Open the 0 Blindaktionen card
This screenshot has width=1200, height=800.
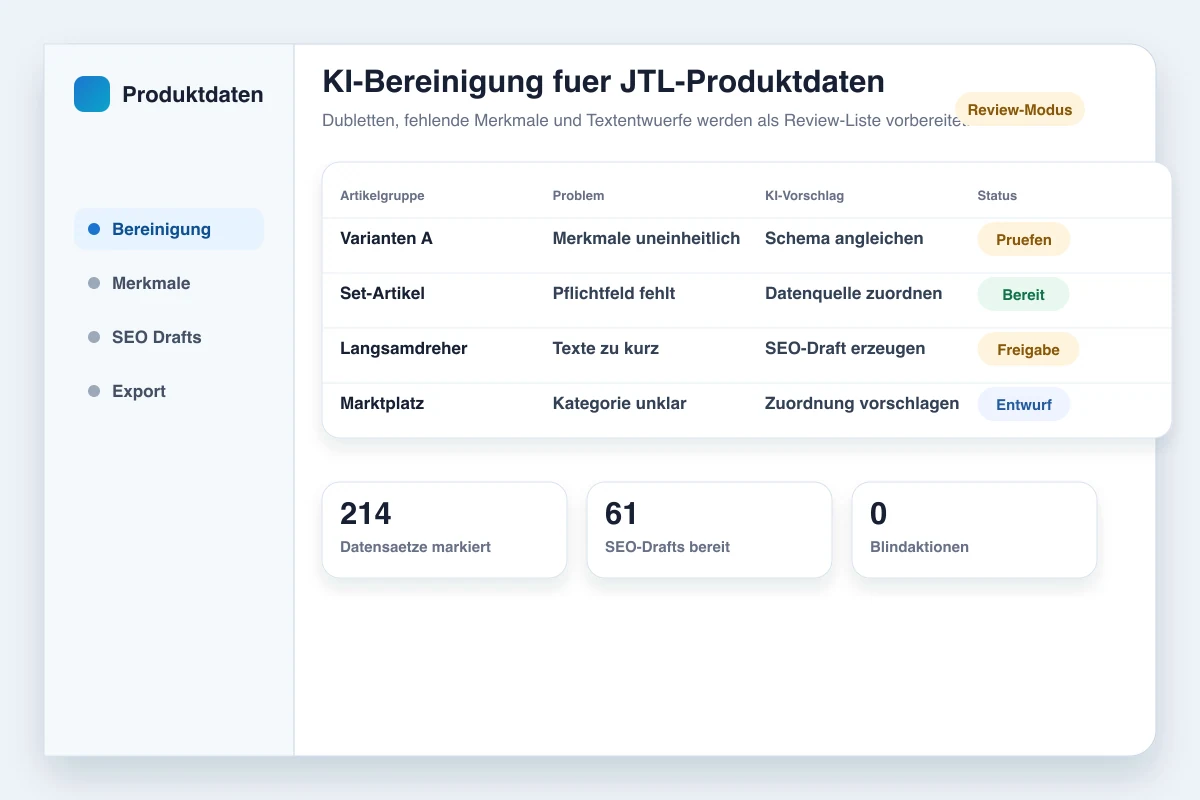(x=974, y=530)
